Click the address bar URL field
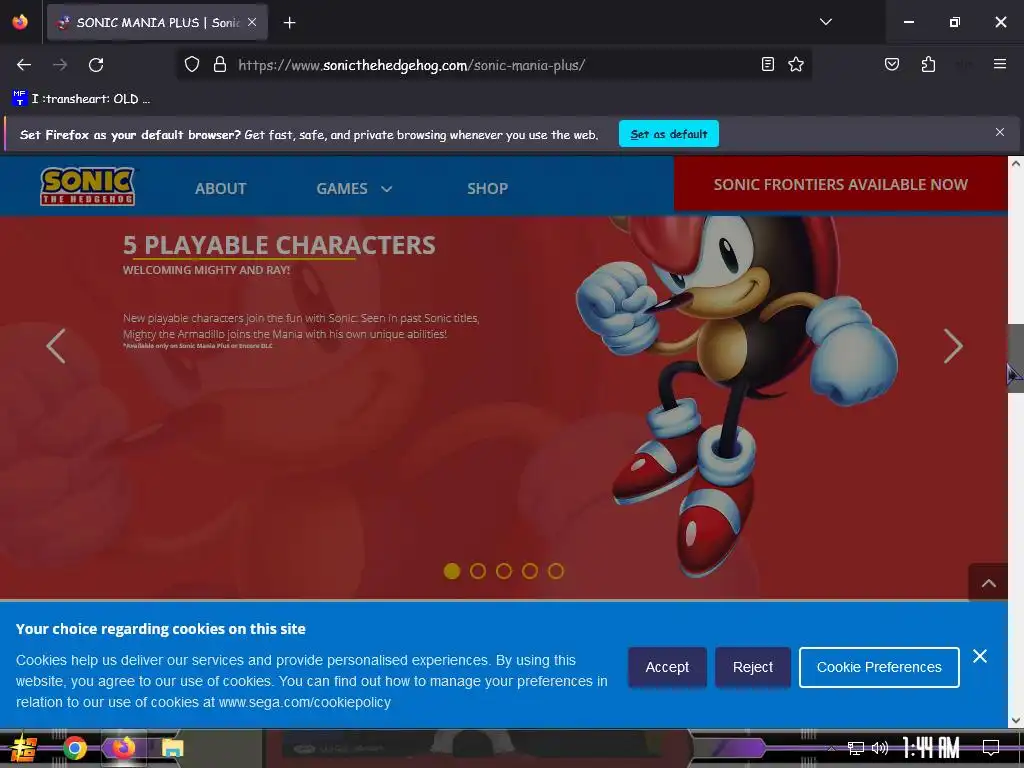This screenshot has width=1024, height=768. click(x=493, y=65)
